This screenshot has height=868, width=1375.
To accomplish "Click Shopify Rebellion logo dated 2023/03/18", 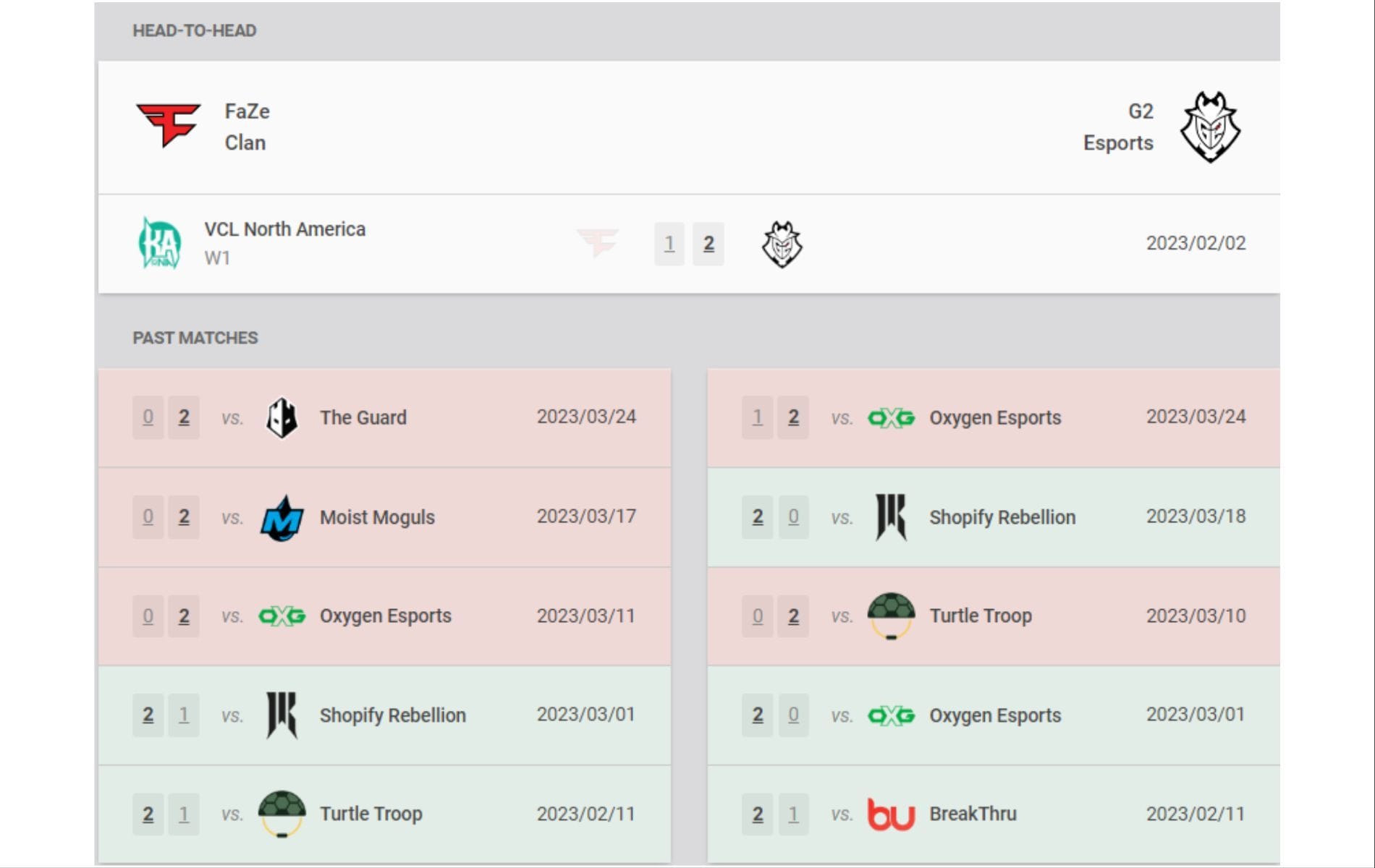I will pos(891,518).
